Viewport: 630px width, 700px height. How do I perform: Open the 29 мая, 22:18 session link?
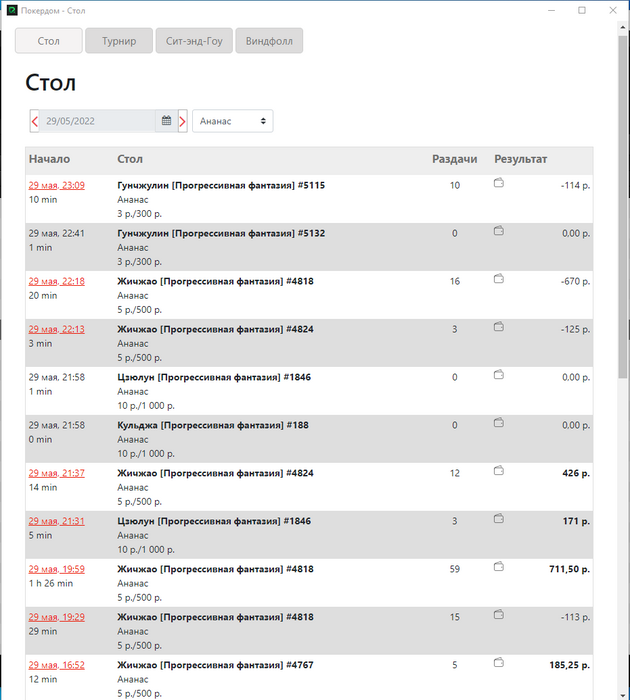click(x=57, y=281)
